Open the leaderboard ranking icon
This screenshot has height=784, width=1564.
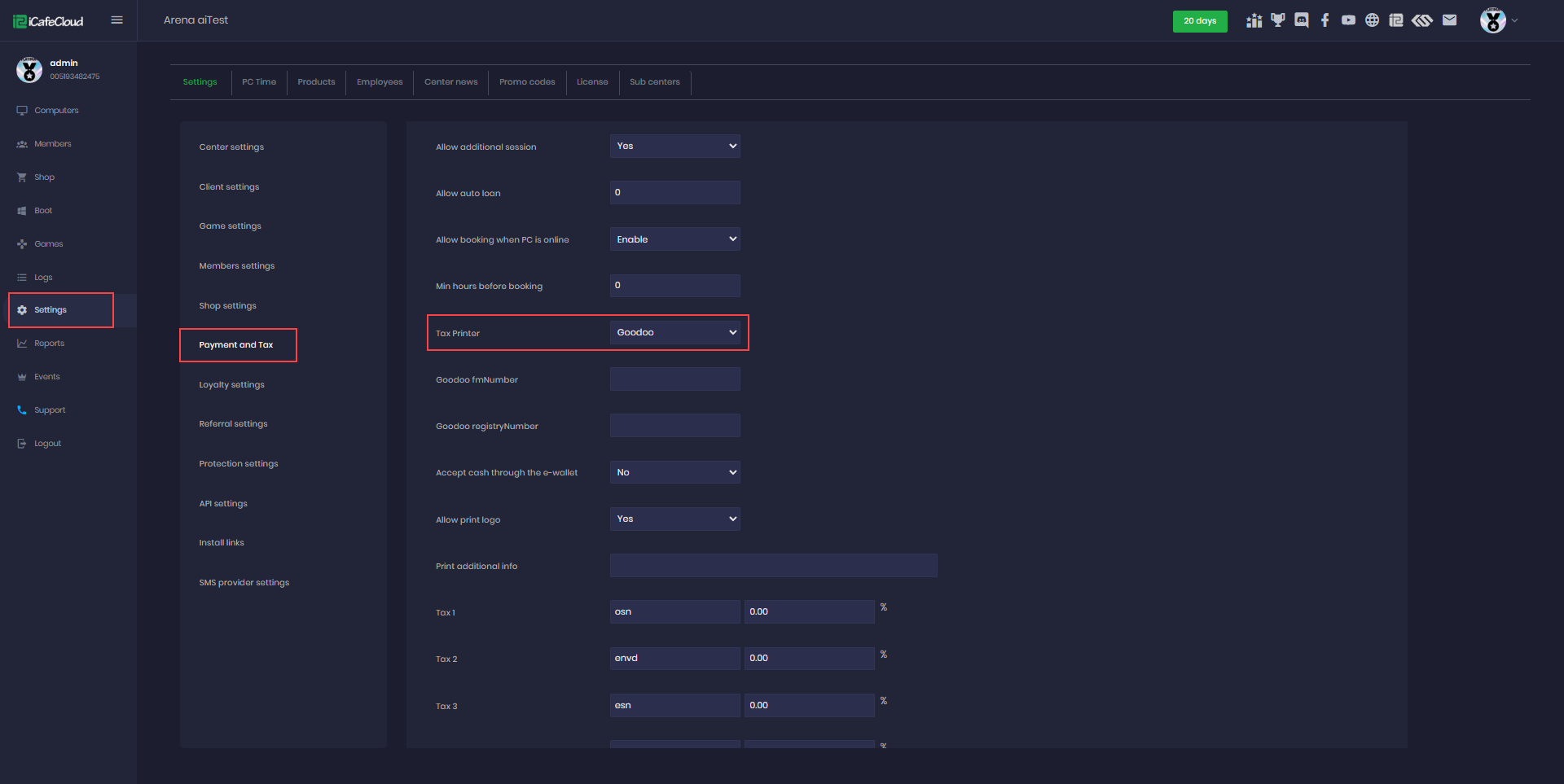[x=1254, y=20]
